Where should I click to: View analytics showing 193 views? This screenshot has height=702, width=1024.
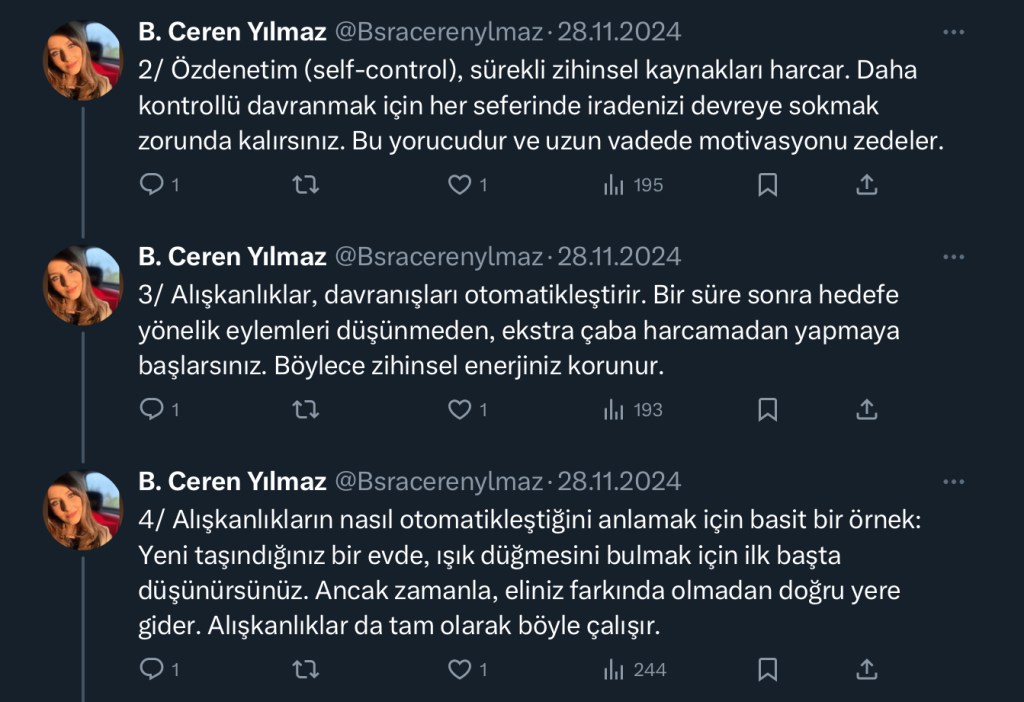click(633, 410)
